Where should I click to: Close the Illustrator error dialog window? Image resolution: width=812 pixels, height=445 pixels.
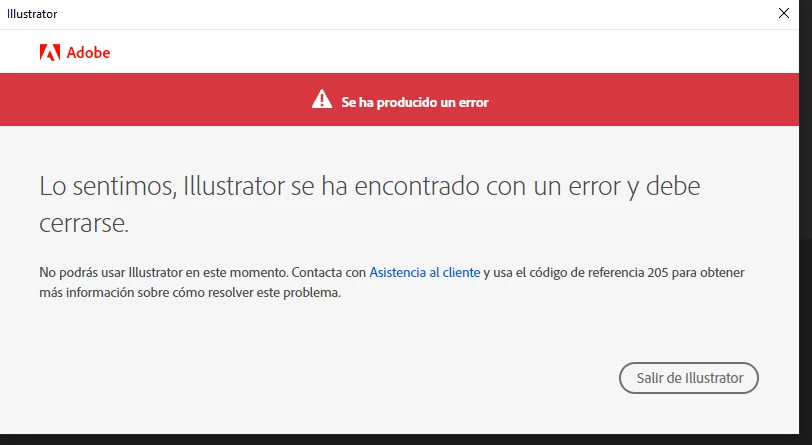coord(784,13)
